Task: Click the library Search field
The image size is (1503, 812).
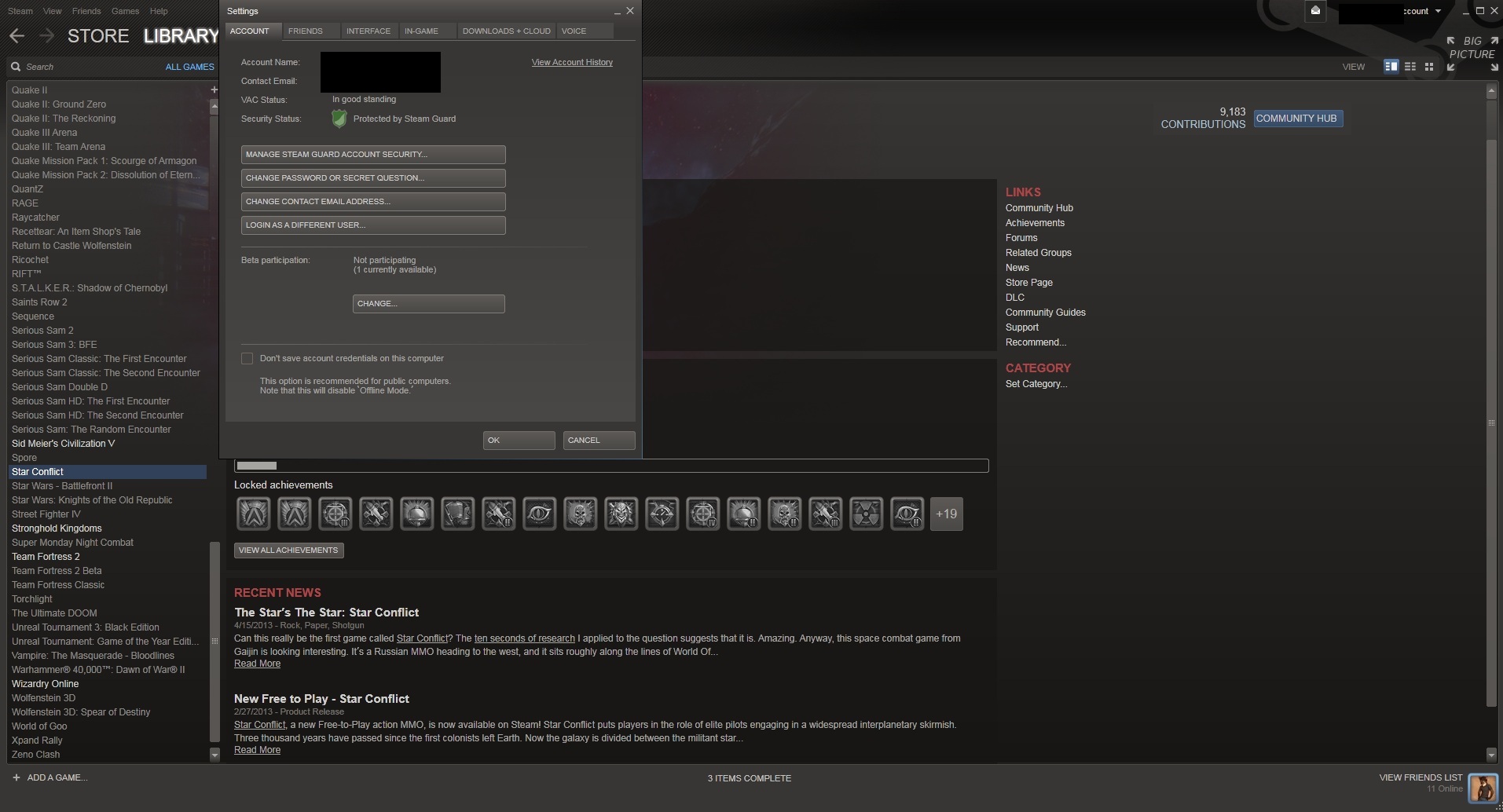Action: [90, 67]
